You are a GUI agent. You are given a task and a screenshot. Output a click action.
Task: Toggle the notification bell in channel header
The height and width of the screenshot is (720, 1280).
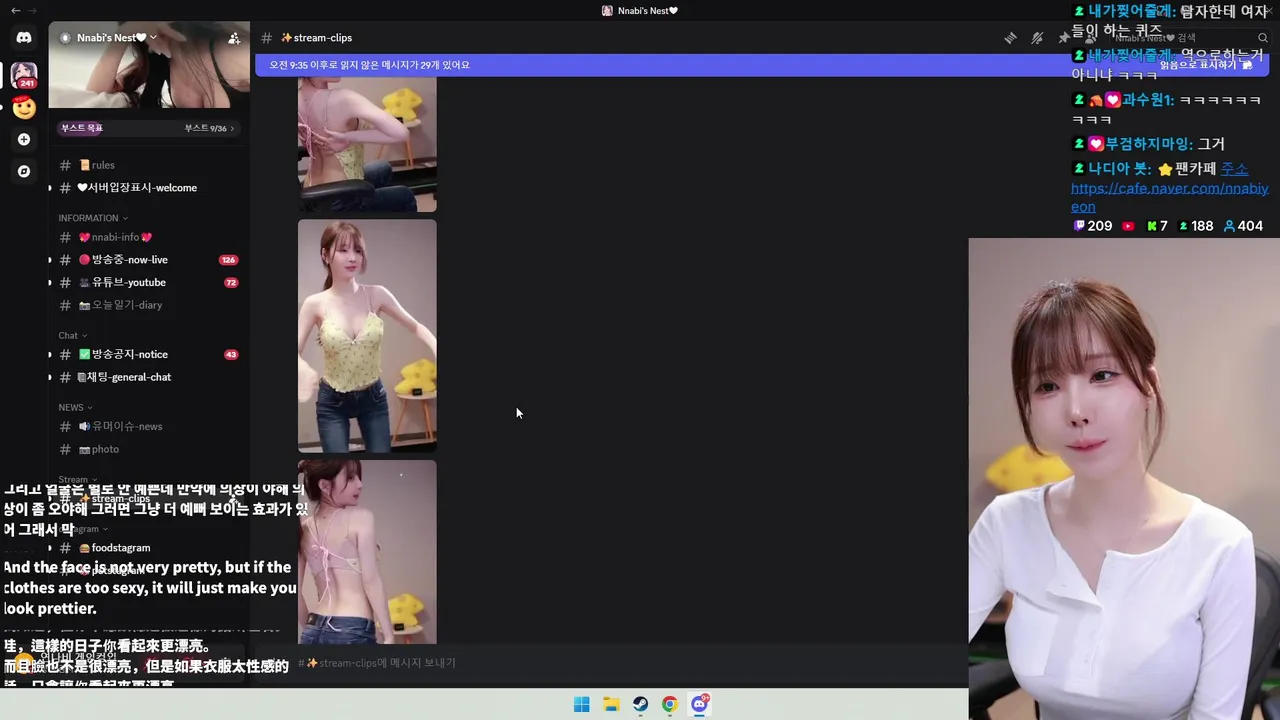[1037, 38]
